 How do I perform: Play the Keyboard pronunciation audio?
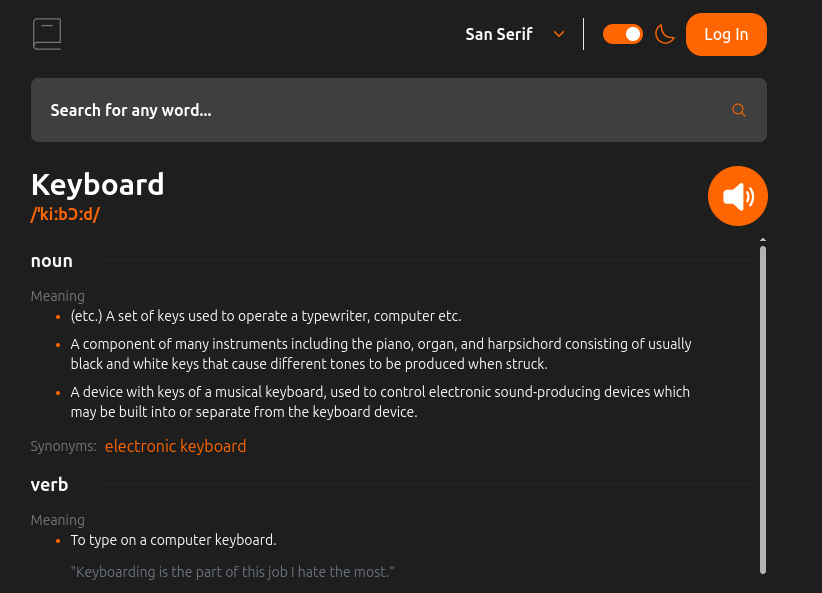[x=738, y=196]
